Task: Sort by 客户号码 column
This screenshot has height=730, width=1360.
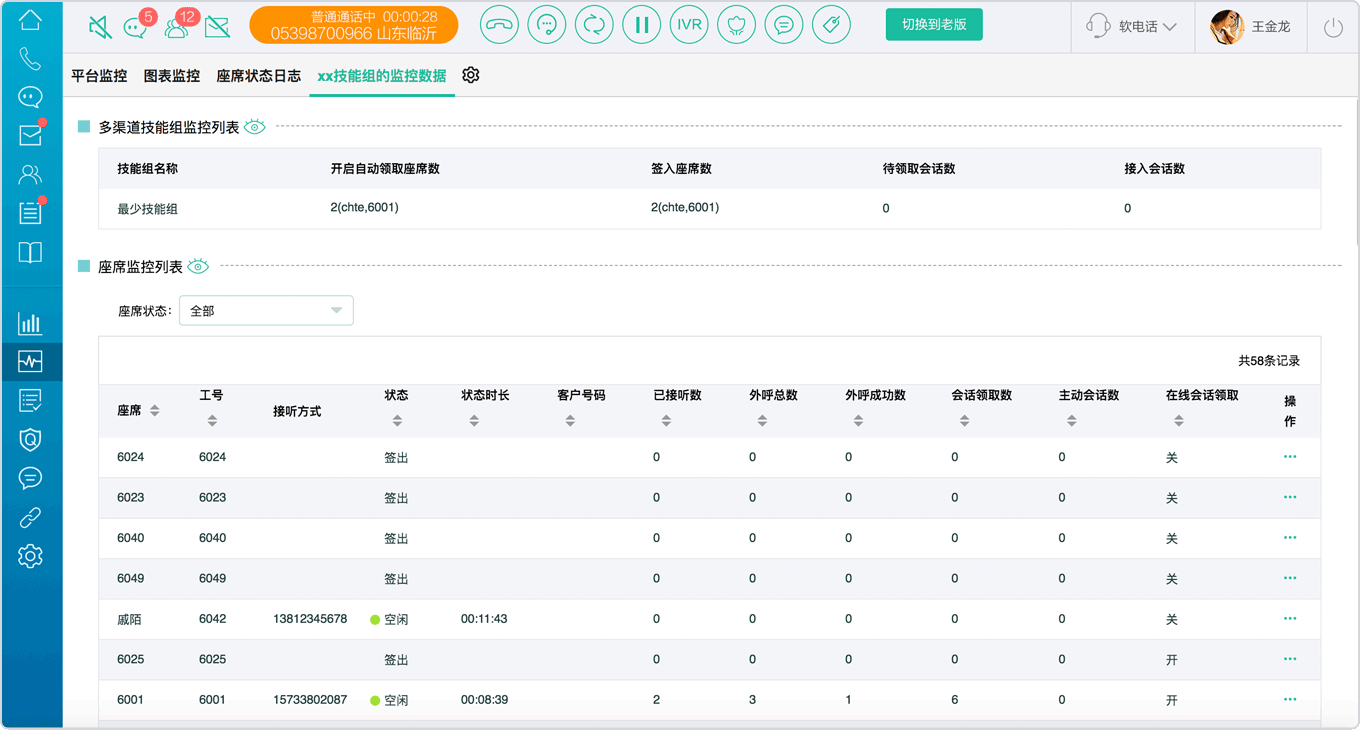Action: coord(570,422)
